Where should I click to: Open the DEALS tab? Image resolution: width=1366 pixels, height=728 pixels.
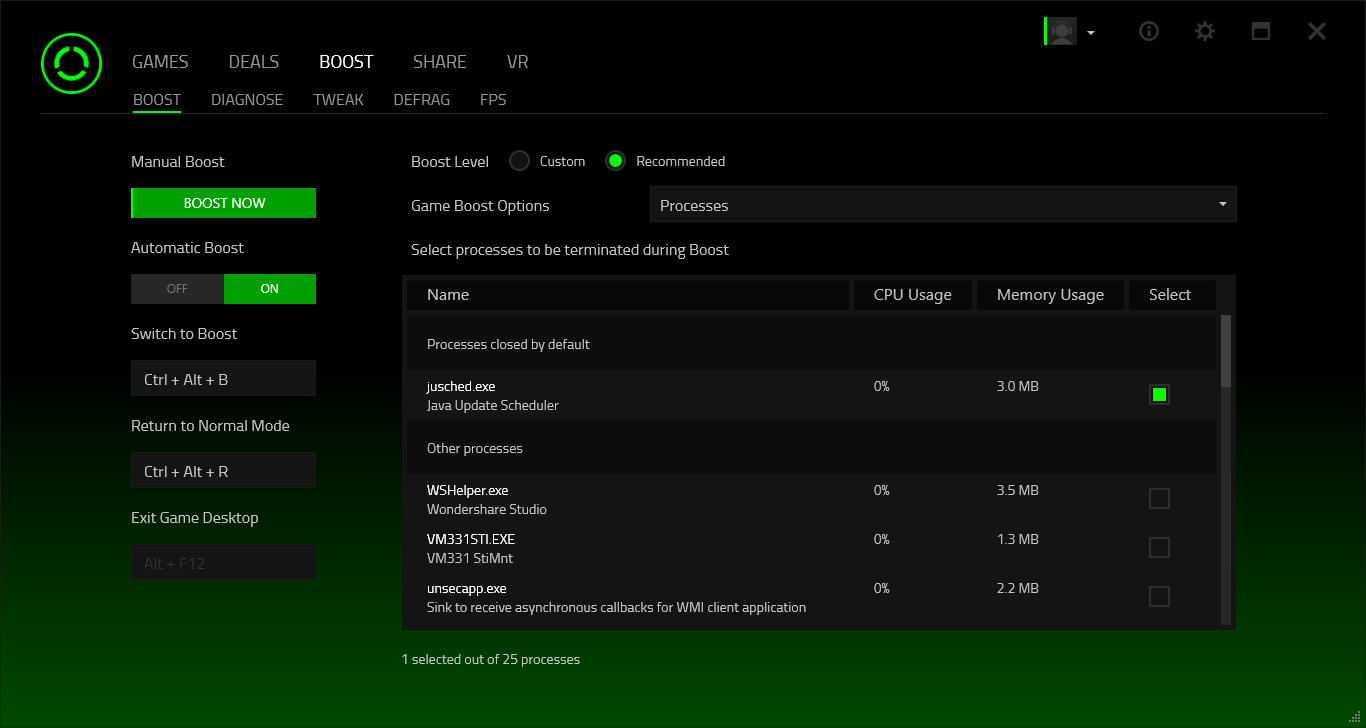[254, 62]
